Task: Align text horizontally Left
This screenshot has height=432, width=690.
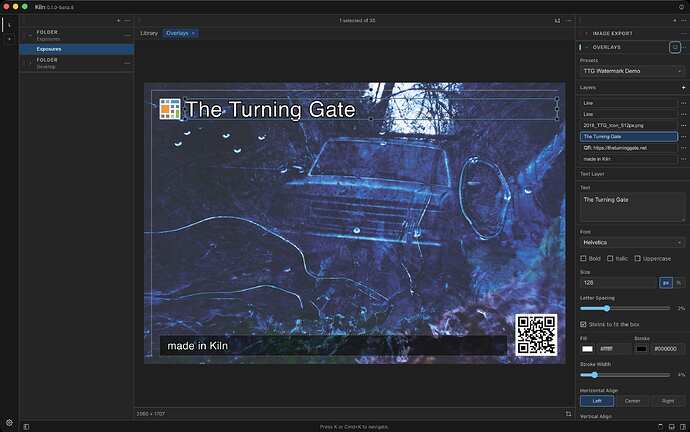Action: 597,401
